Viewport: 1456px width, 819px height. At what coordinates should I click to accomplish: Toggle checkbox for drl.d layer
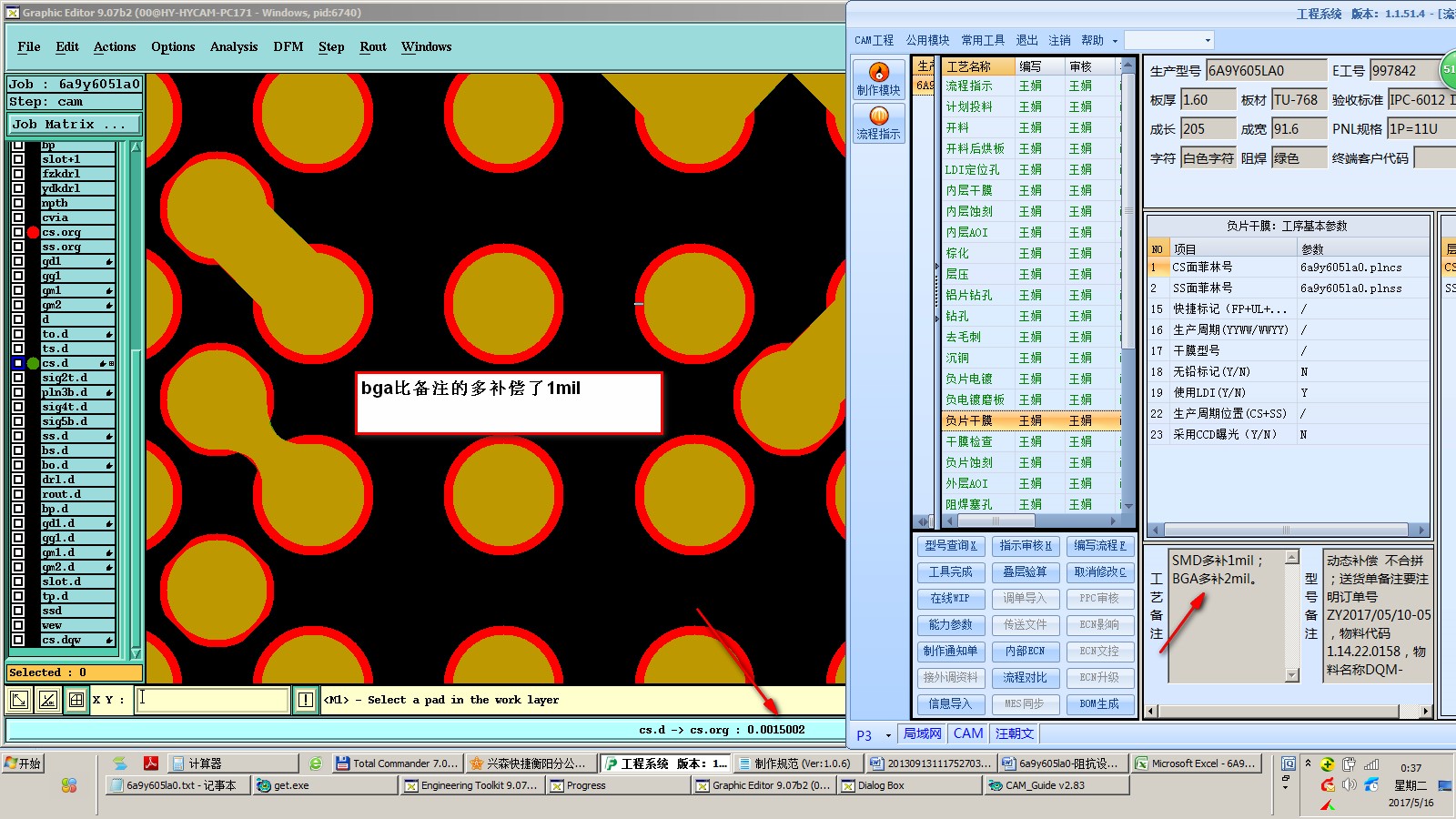coord(17,480)
